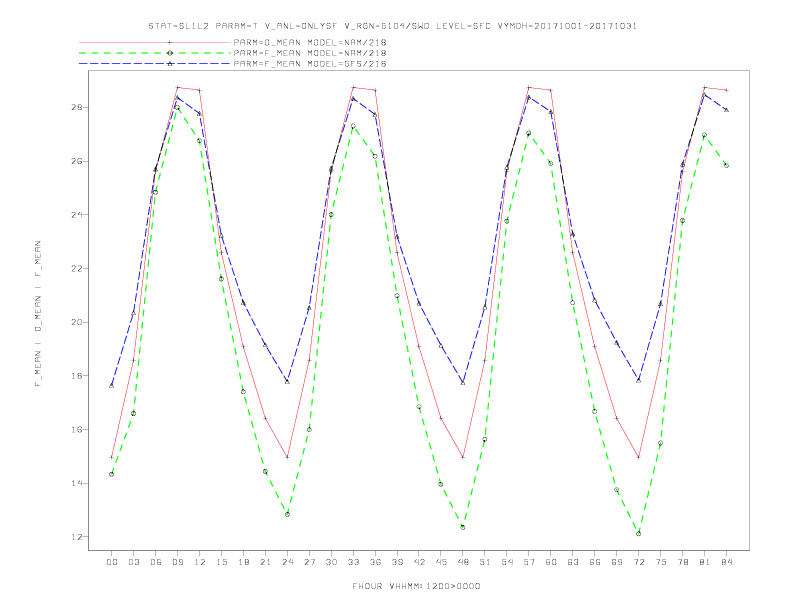Viewport: 792px width, 612px height.
Task: Click x-axis forecast hour label 78
Action: [683, 562]
